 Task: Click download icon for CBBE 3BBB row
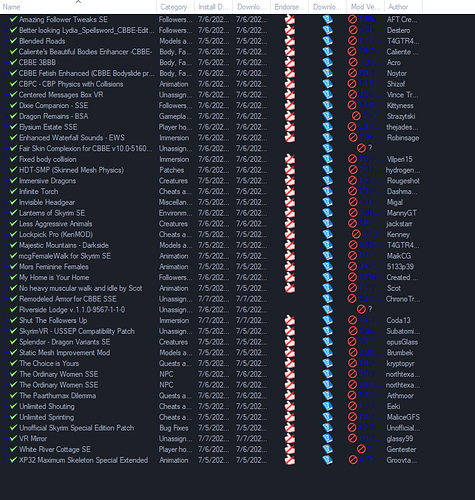(x=328, y=63)
